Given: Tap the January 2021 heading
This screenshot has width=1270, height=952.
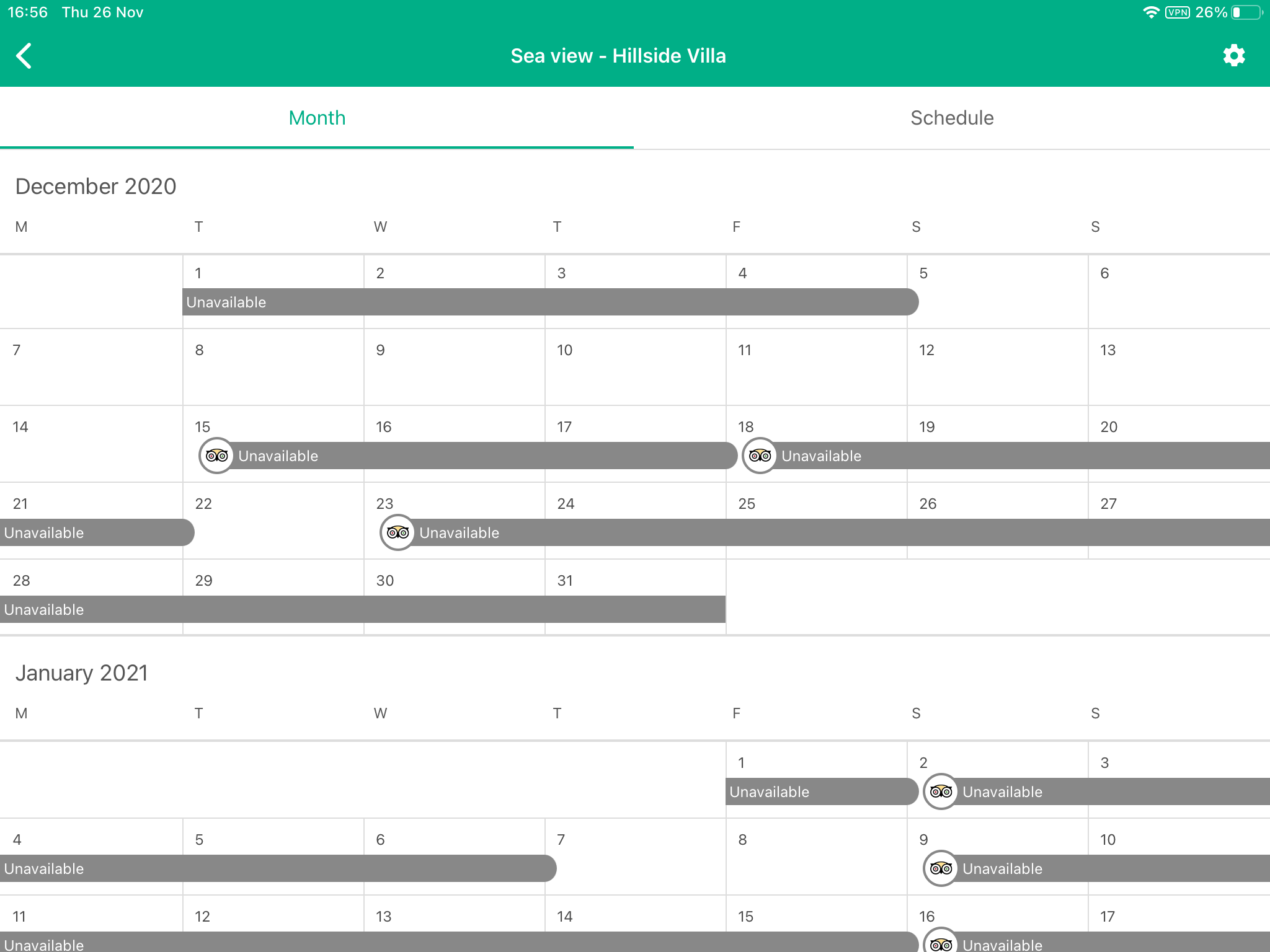Looking at the screenshot, I should coord(81,672).
